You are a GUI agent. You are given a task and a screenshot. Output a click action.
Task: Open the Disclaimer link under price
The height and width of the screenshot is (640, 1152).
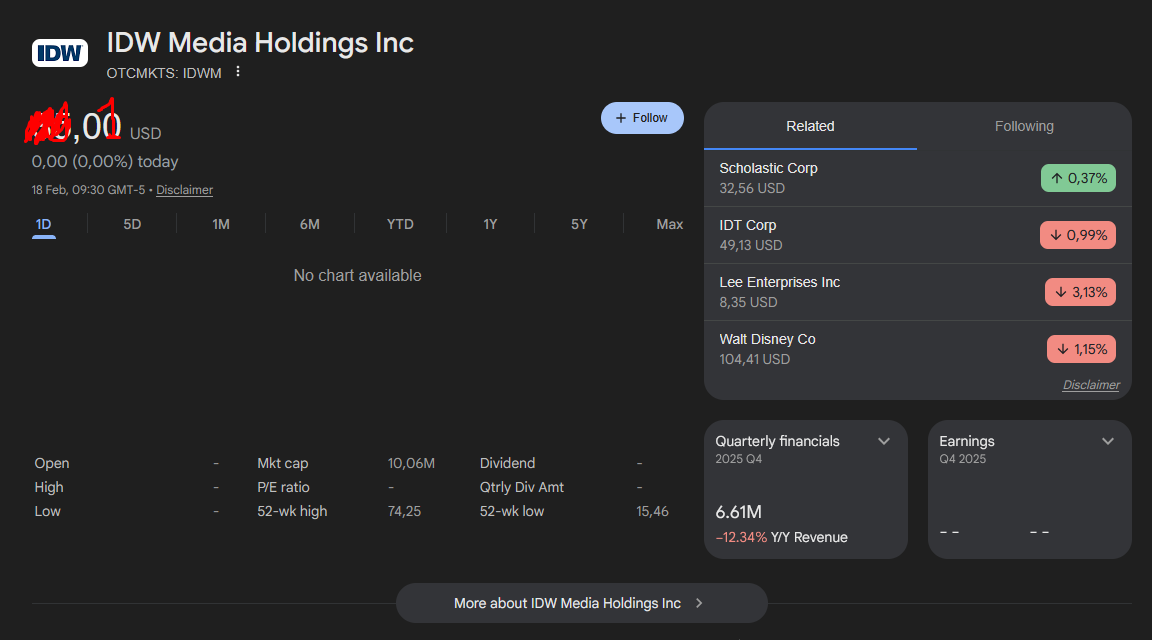click(x=184, y=190)
